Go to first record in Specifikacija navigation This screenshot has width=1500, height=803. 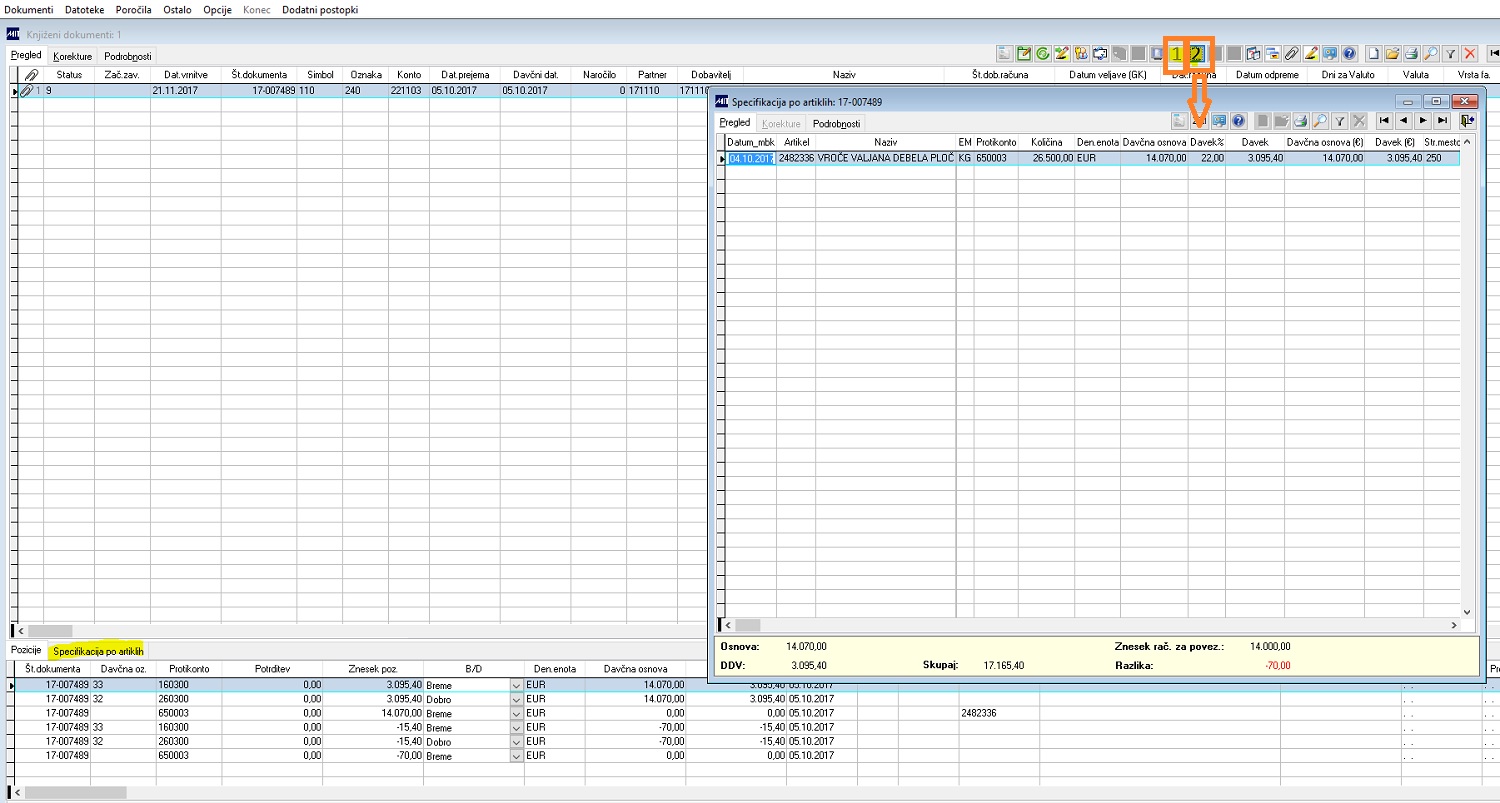click(1384, 120)
